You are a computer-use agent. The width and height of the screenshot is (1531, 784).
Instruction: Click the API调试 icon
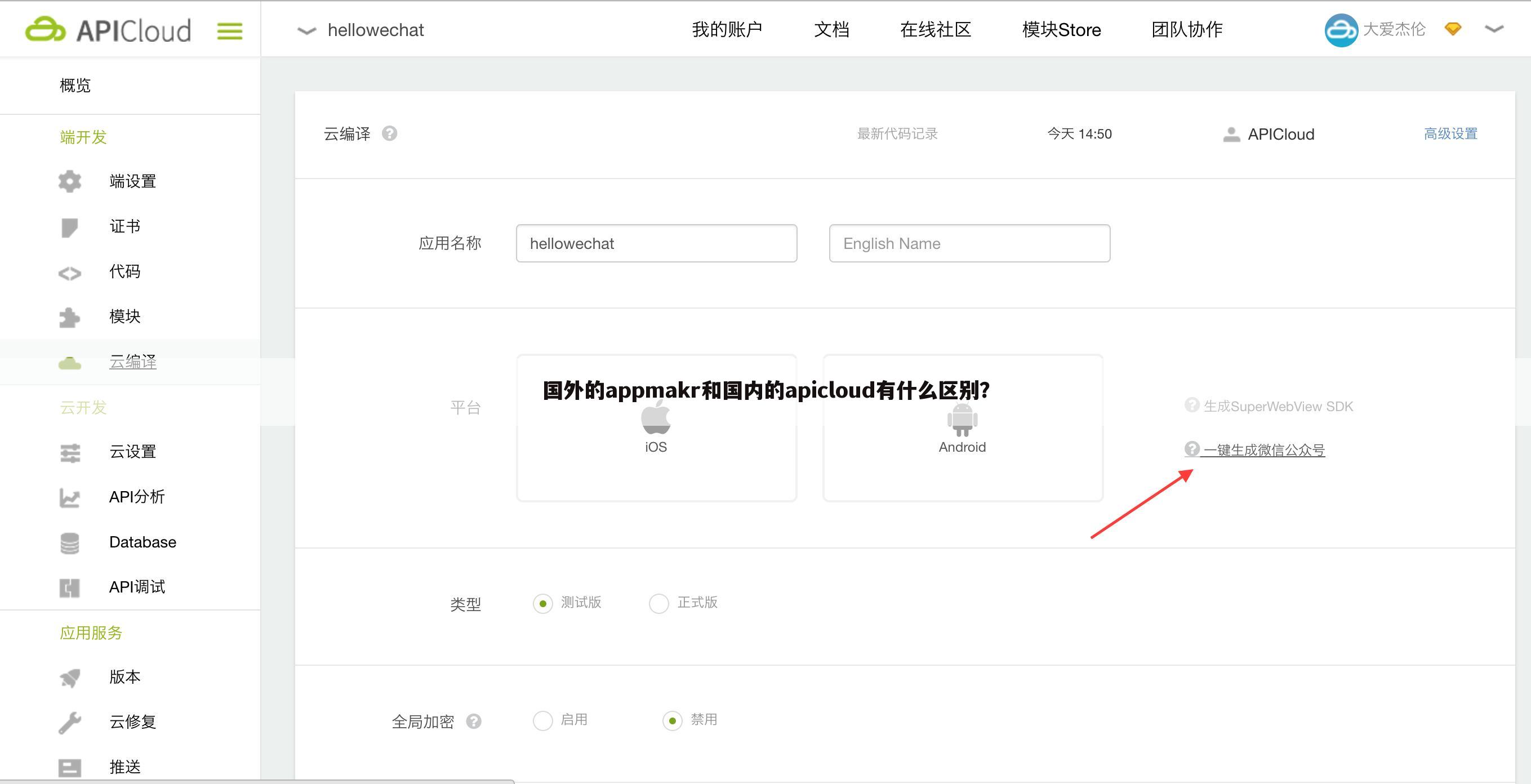point(69,588)
